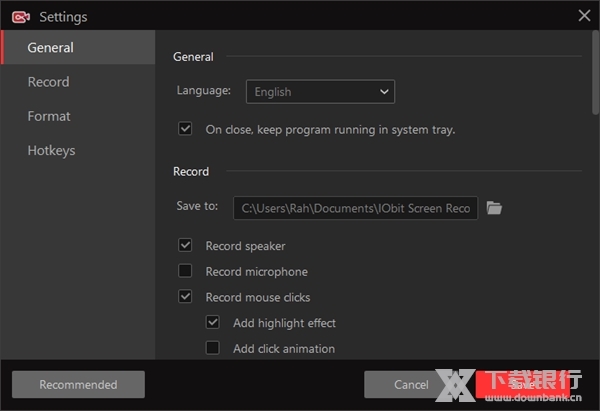Image resolution: width=600 pixels, height=411 pixels.
Task: Open Language combo box showing English
Action: pyautogui.click(x=310, y=92)
